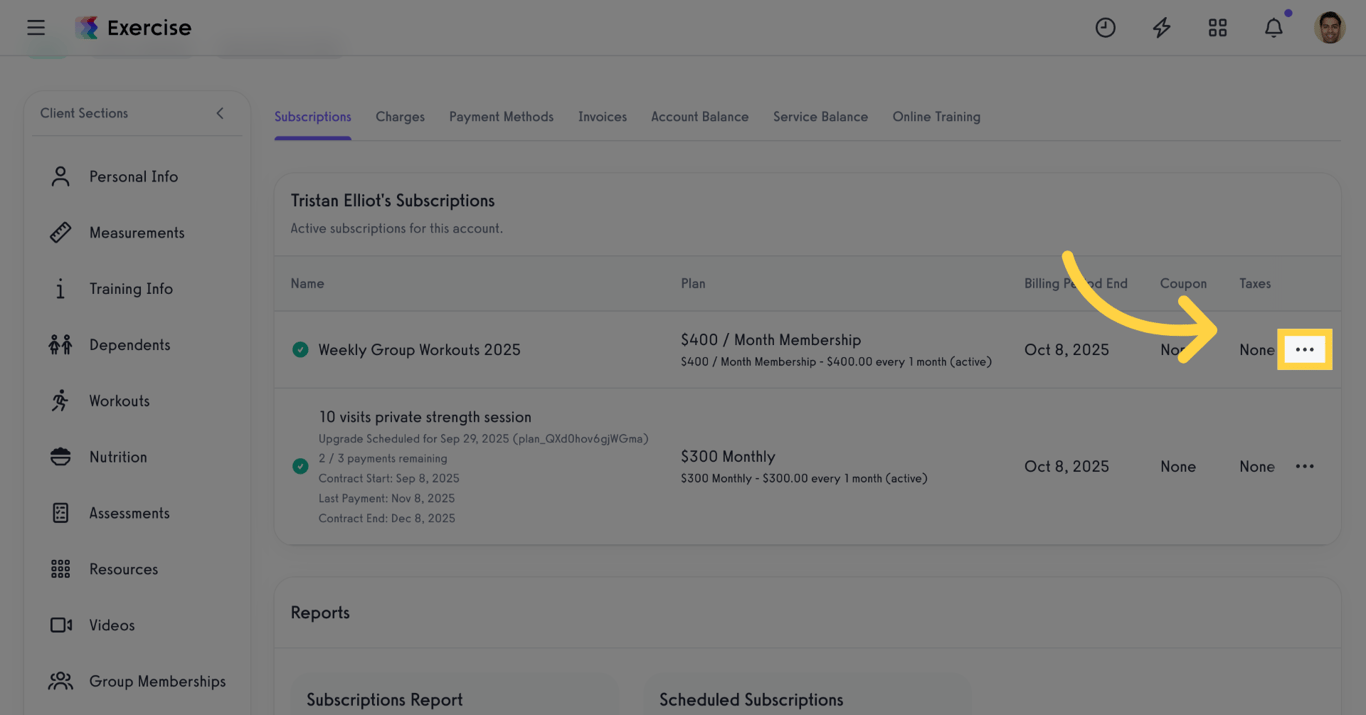
Task: Open the hamburger navigation menu
Action: click(x=36, y=27)
